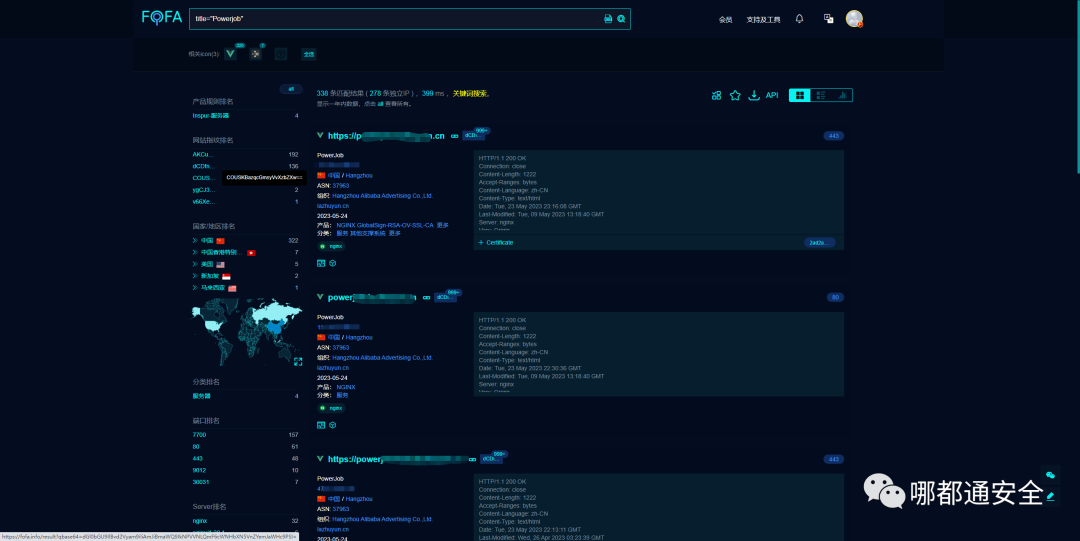Filter by v66Xe... fingerprint
This screenshot has width=1080, height=541.
[x=203, y=201]
